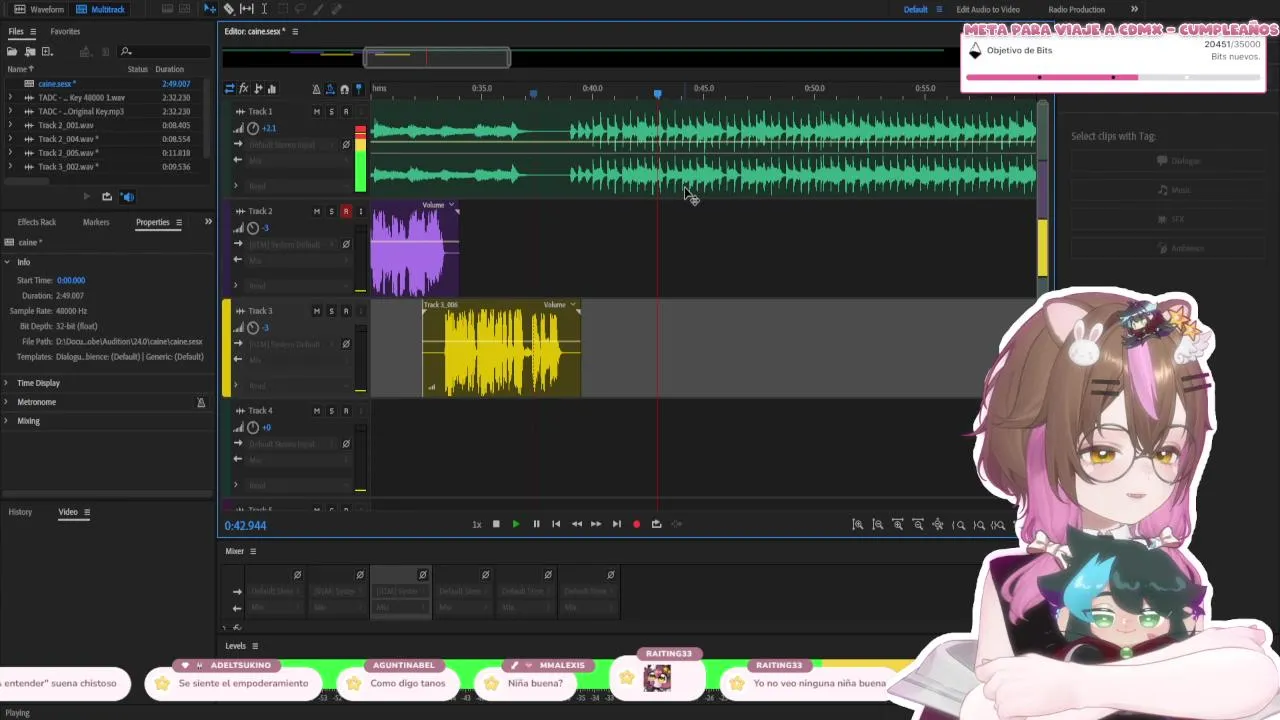Toggle the metronome icon above tracks

coord(317,89)
